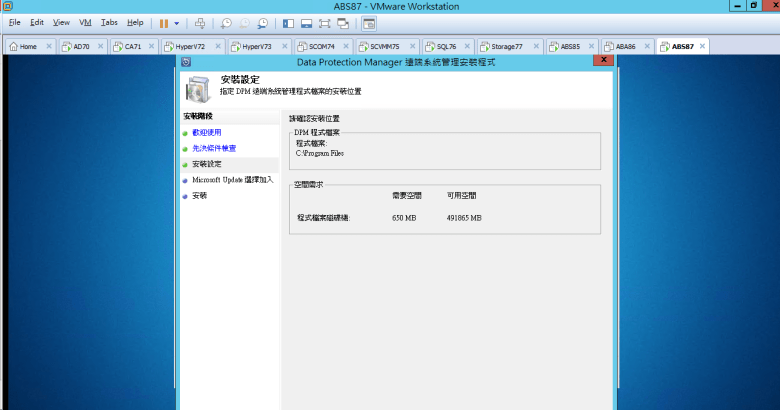Click the Send Ctrl+Alt+Del toolbar icon
Viewport: 780px width, 410px height.
pos(200,22)
